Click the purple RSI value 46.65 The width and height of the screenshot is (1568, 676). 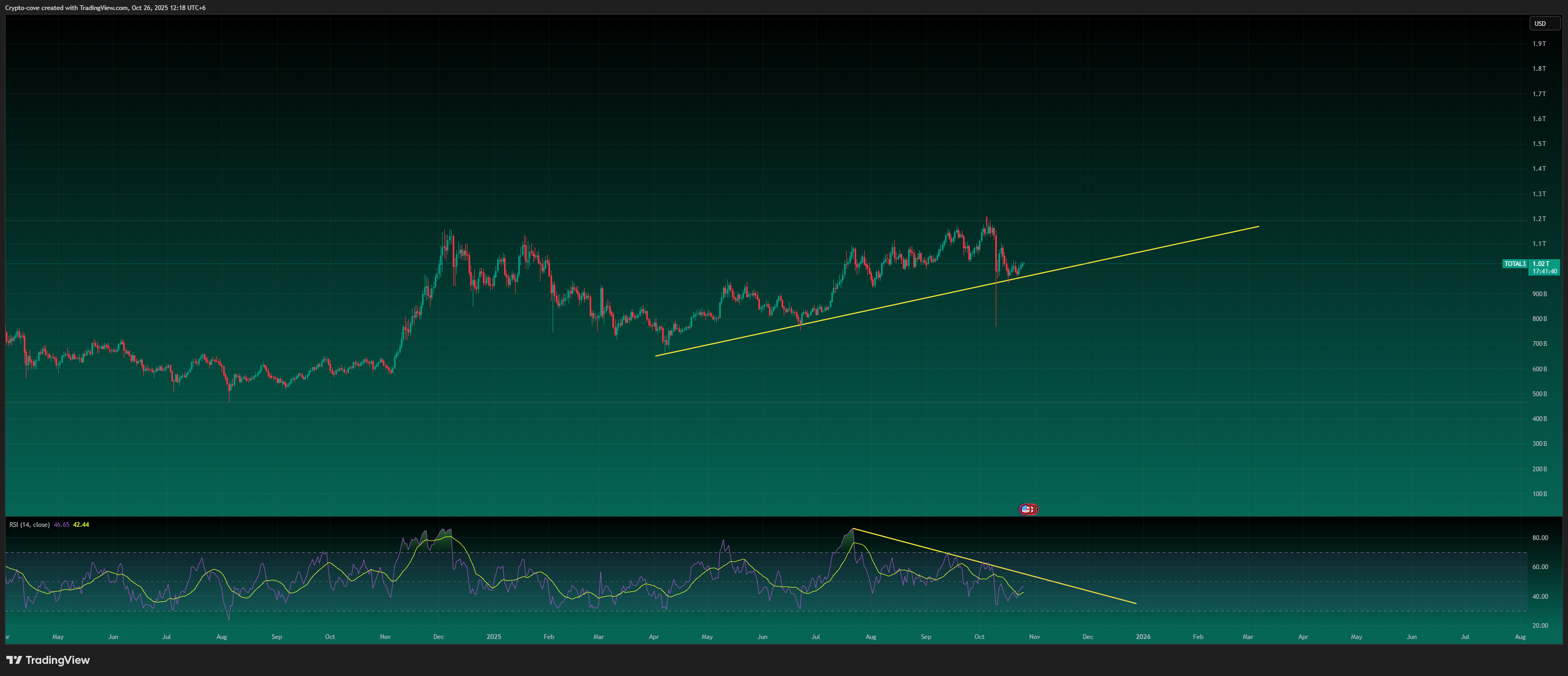point(61,524)
